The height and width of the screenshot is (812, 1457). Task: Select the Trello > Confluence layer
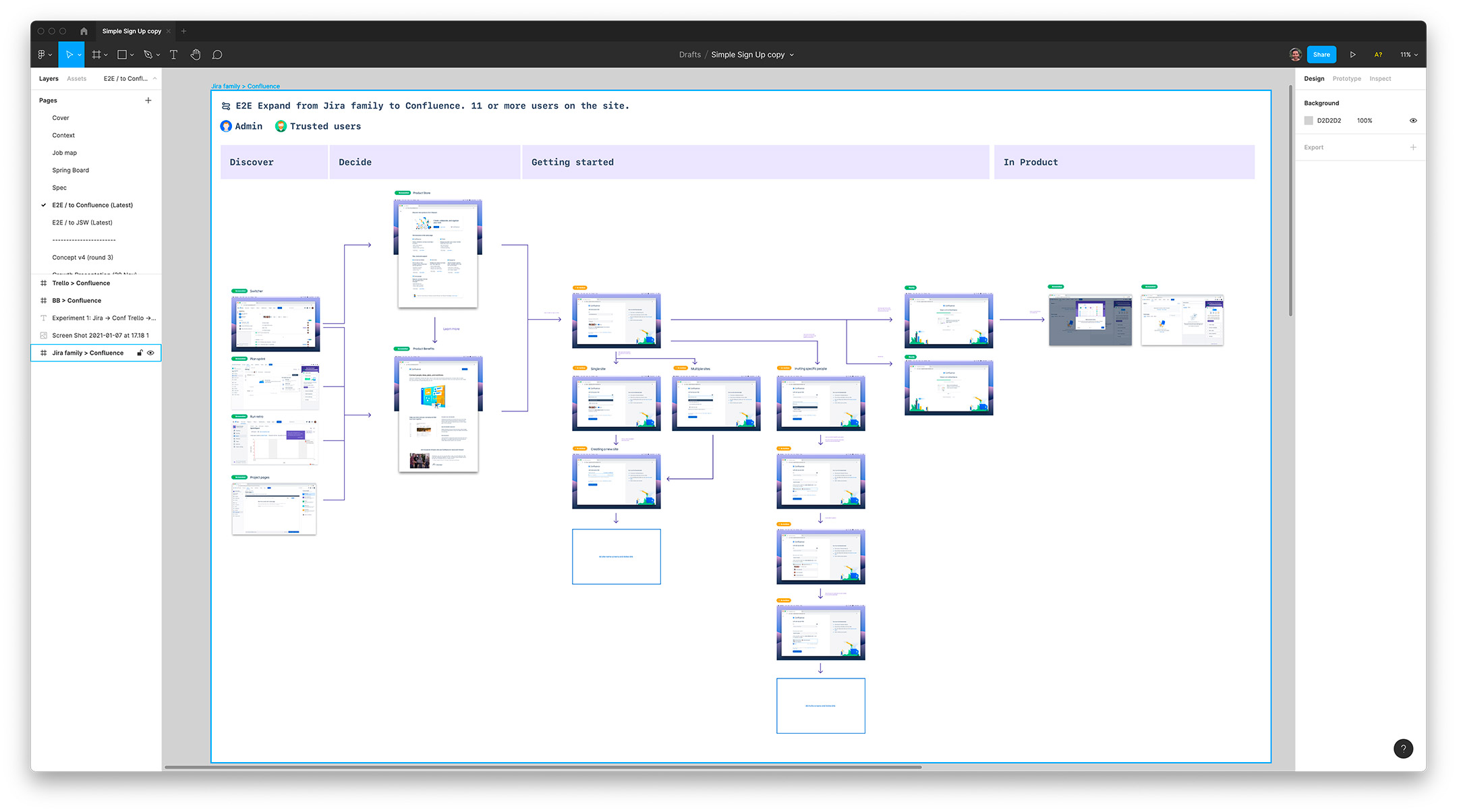point(81,283)
